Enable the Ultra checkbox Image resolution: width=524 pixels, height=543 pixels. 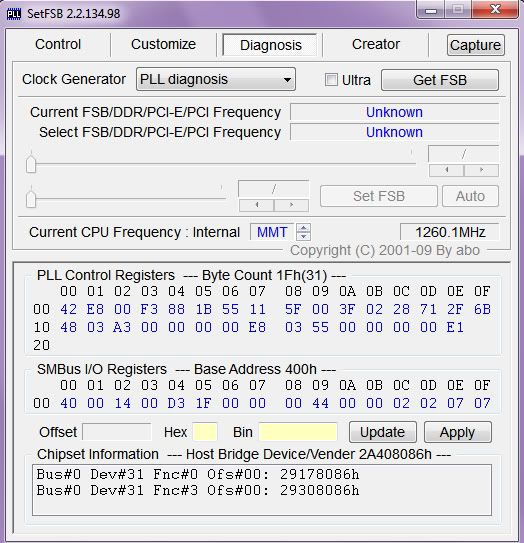point(331,80)
